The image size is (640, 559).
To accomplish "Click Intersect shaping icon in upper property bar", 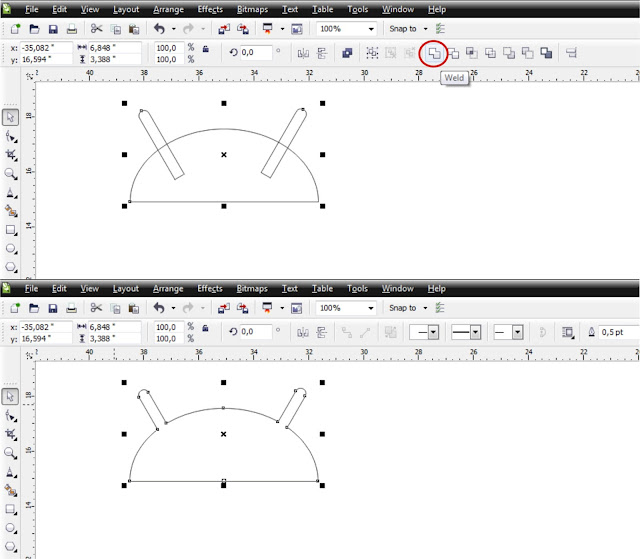I will (472, 53).
